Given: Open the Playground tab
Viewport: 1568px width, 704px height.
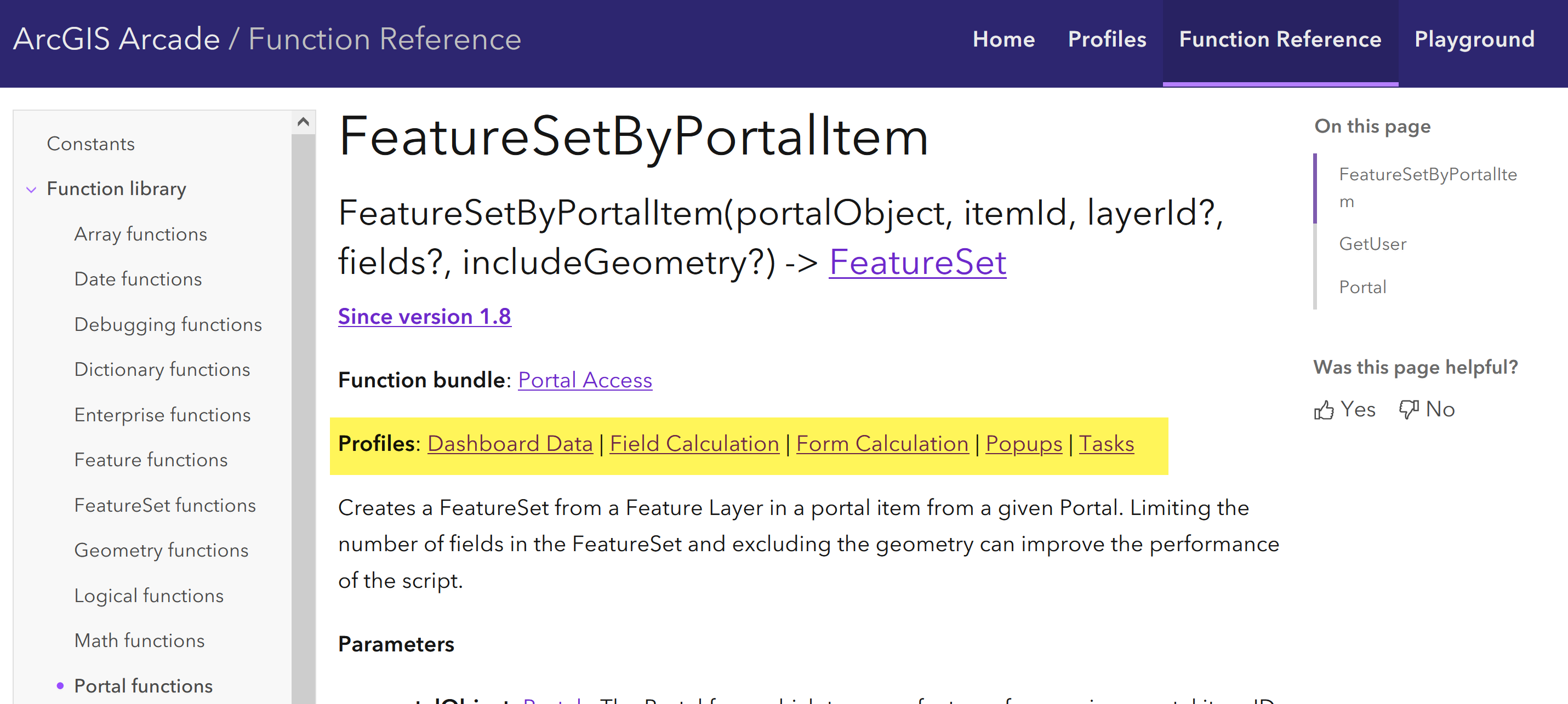Looking at the screenshot, I should point(1474,39).
